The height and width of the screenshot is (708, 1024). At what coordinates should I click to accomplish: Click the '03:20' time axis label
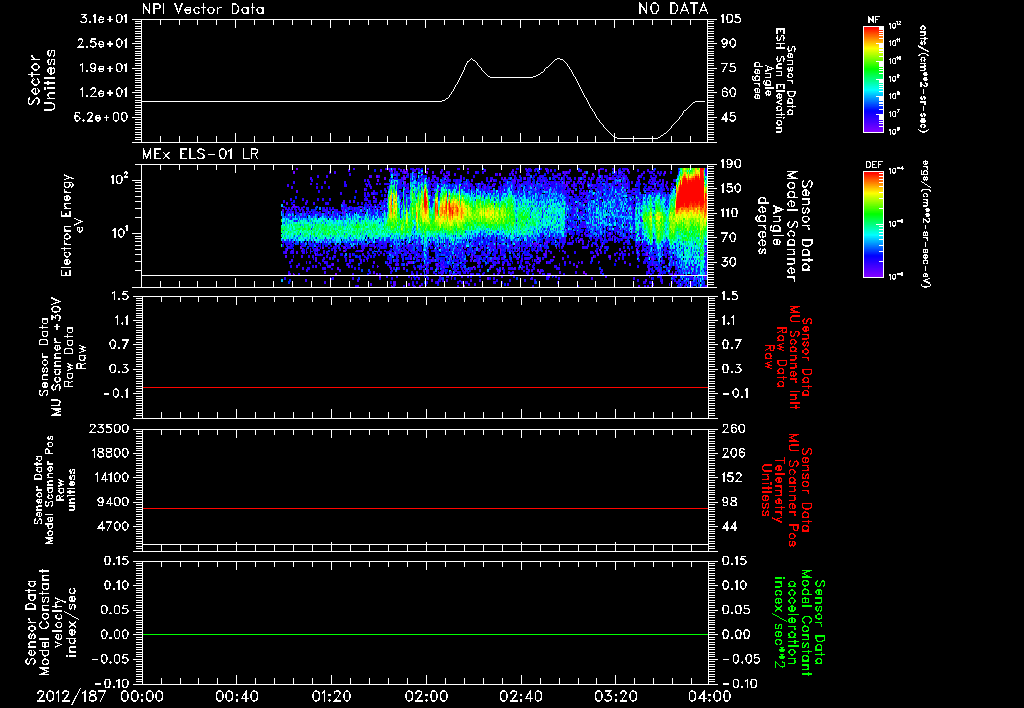pos(615,697)
